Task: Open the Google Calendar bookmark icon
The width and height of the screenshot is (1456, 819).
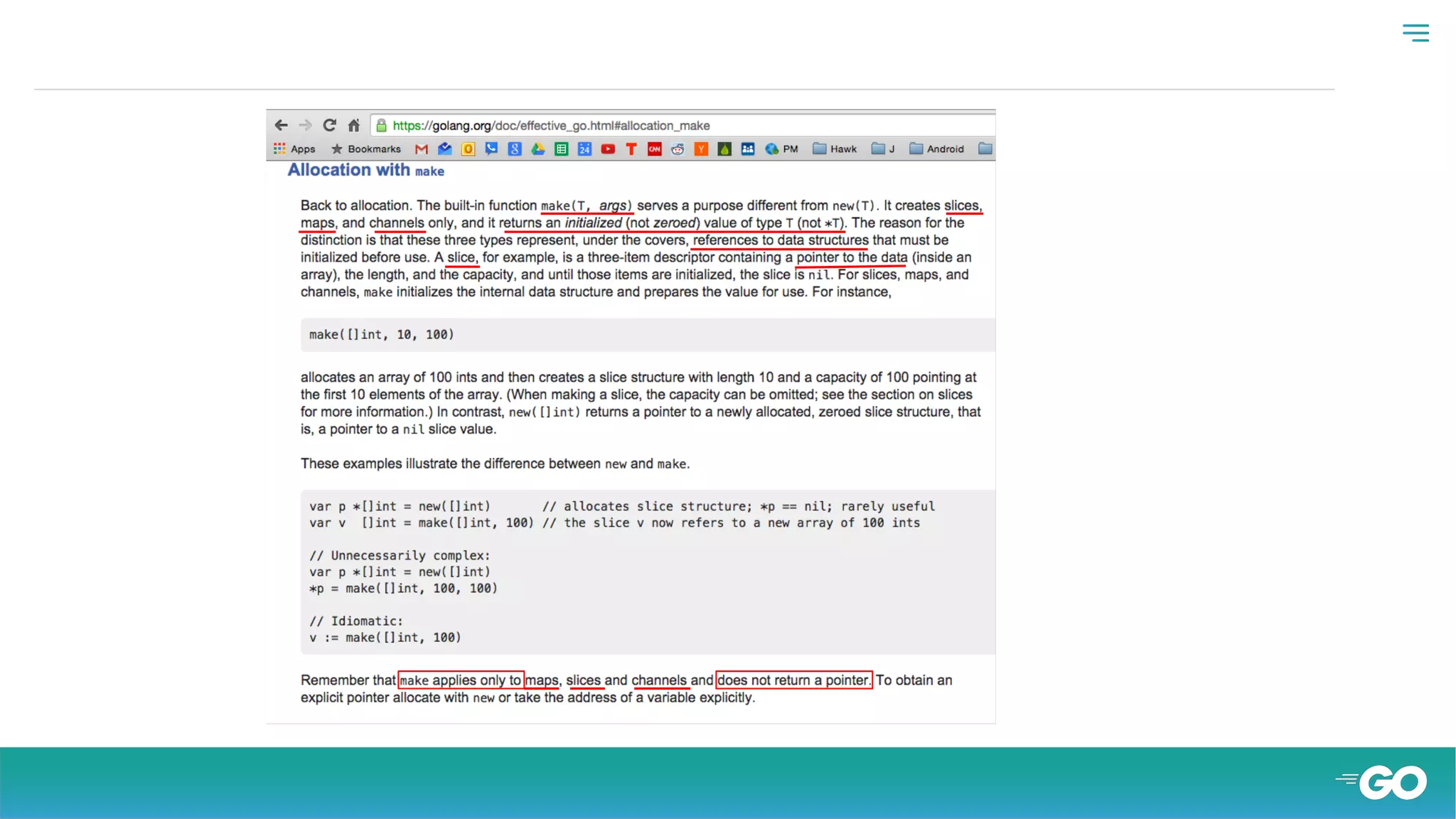Action: [584, 149]
